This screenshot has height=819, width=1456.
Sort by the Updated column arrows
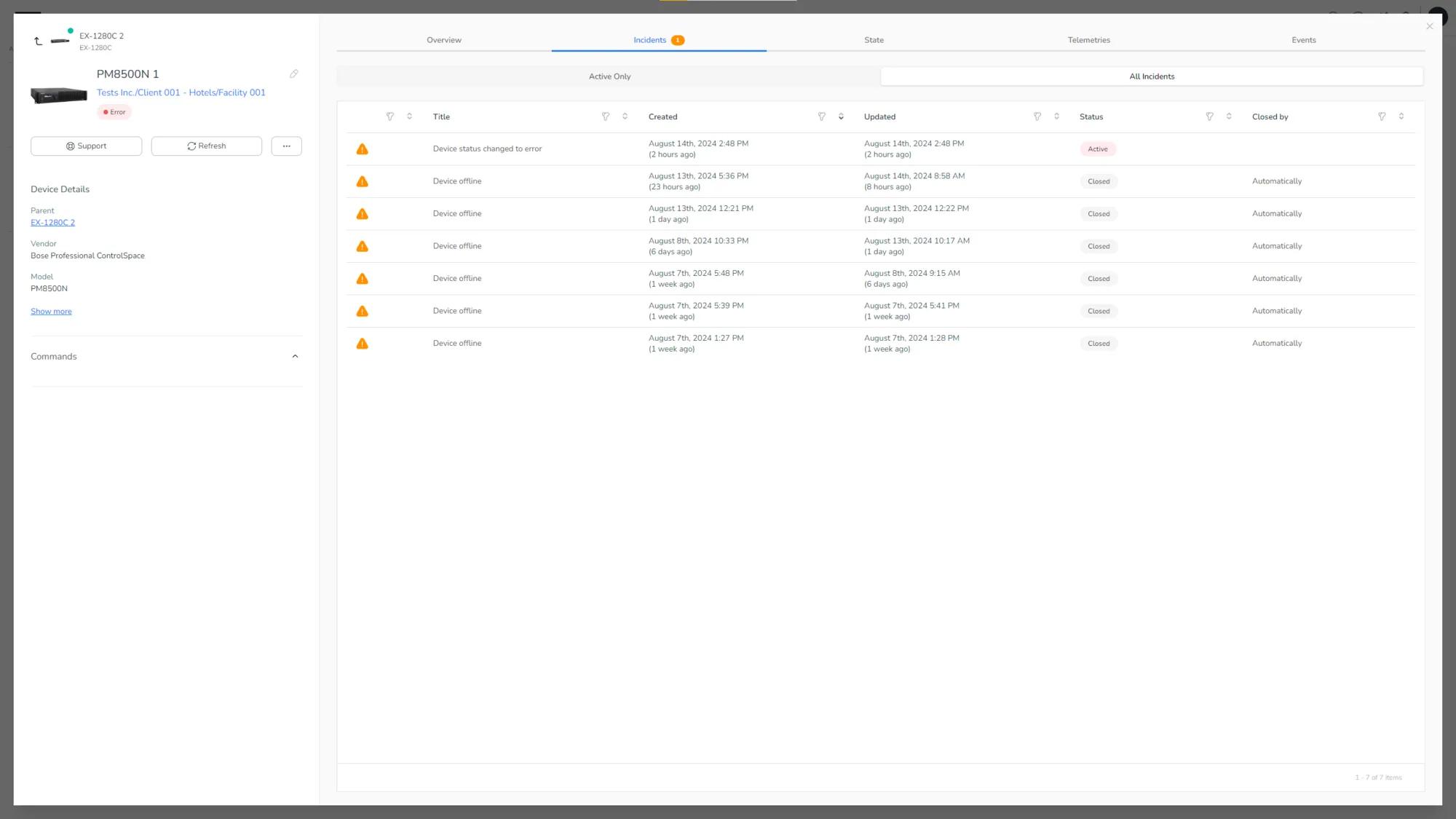coord(1056,116)
